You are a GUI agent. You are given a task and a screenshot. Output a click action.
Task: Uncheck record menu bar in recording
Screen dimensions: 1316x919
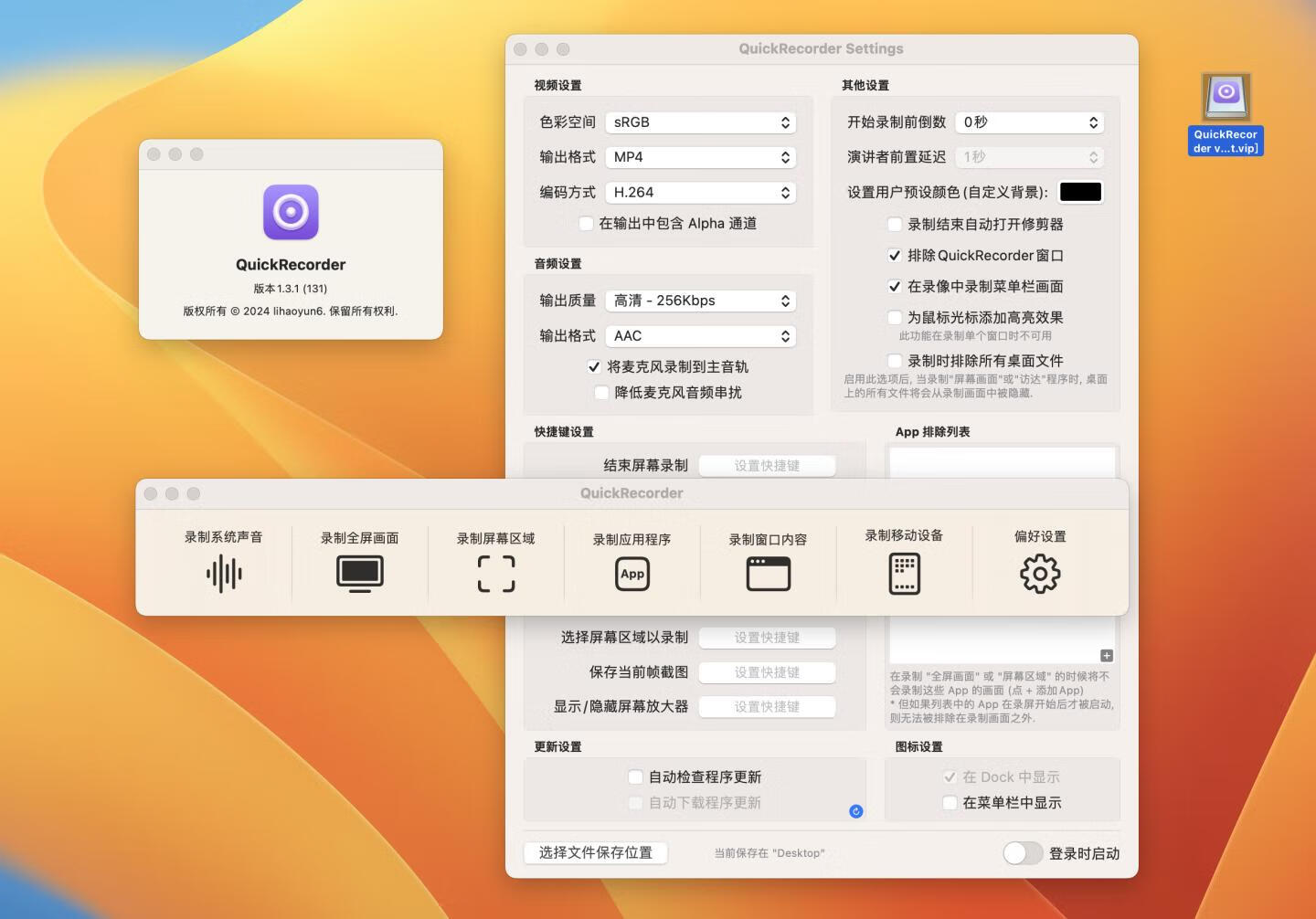(x=895, y=287)
